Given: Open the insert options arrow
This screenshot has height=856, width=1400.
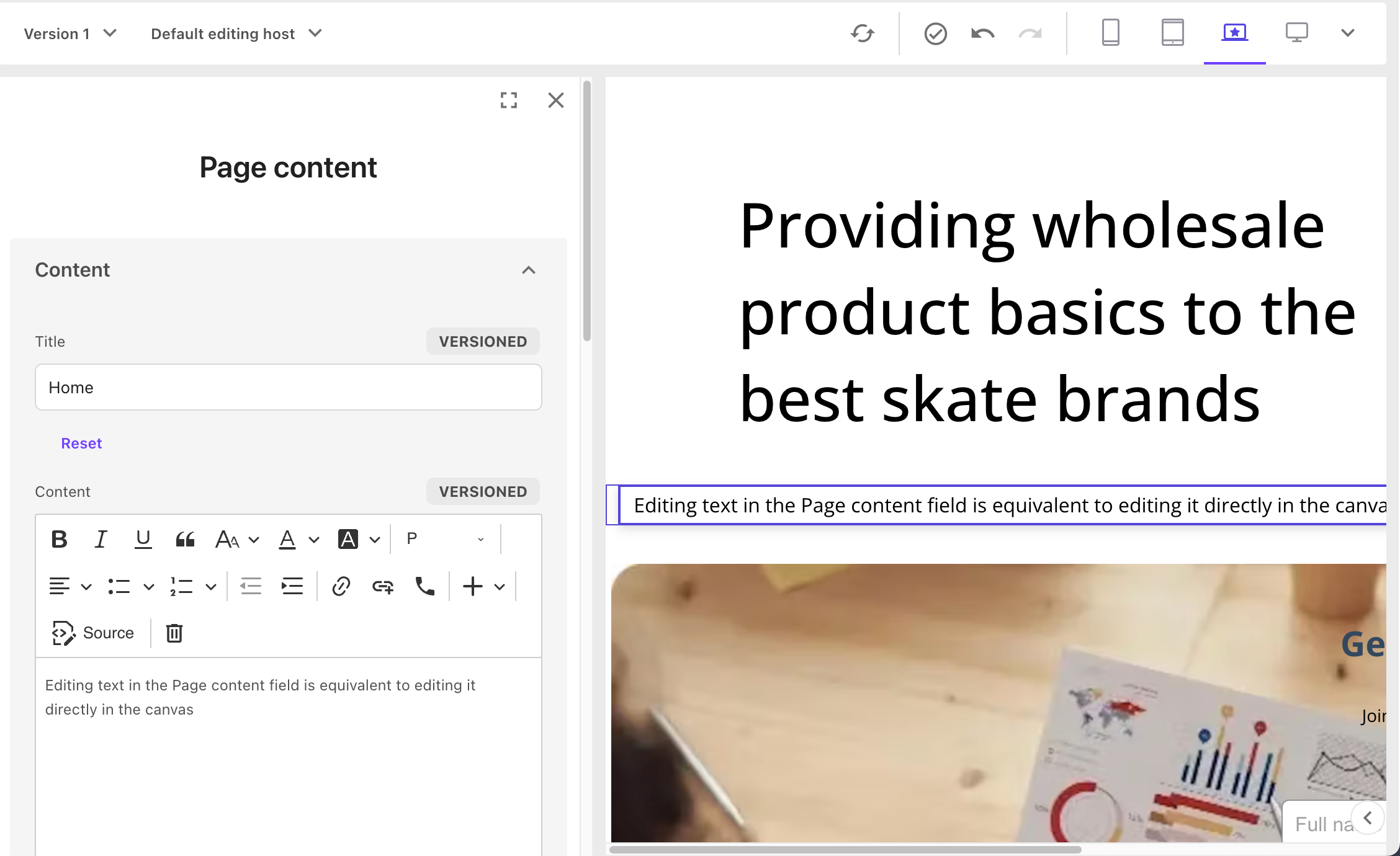Looking at the screenshot, I should [x=500, y=587].
